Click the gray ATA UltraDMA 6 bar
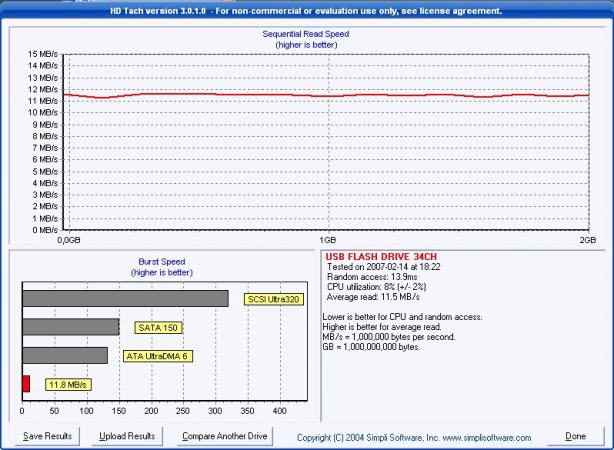The image size is (614, 450). (65, 355)
